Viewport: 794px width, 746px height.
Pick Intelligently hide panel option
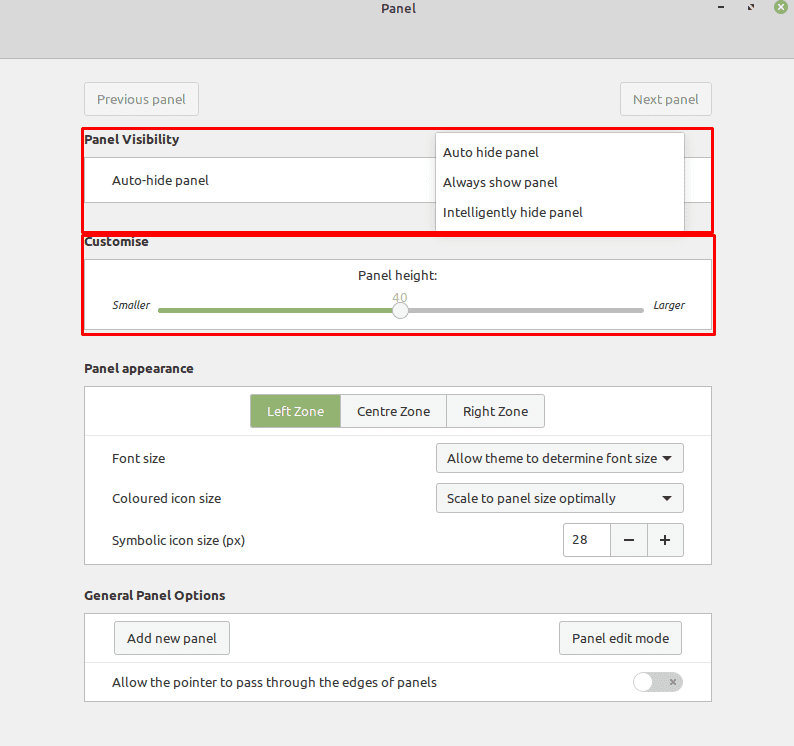pos(560,212)
